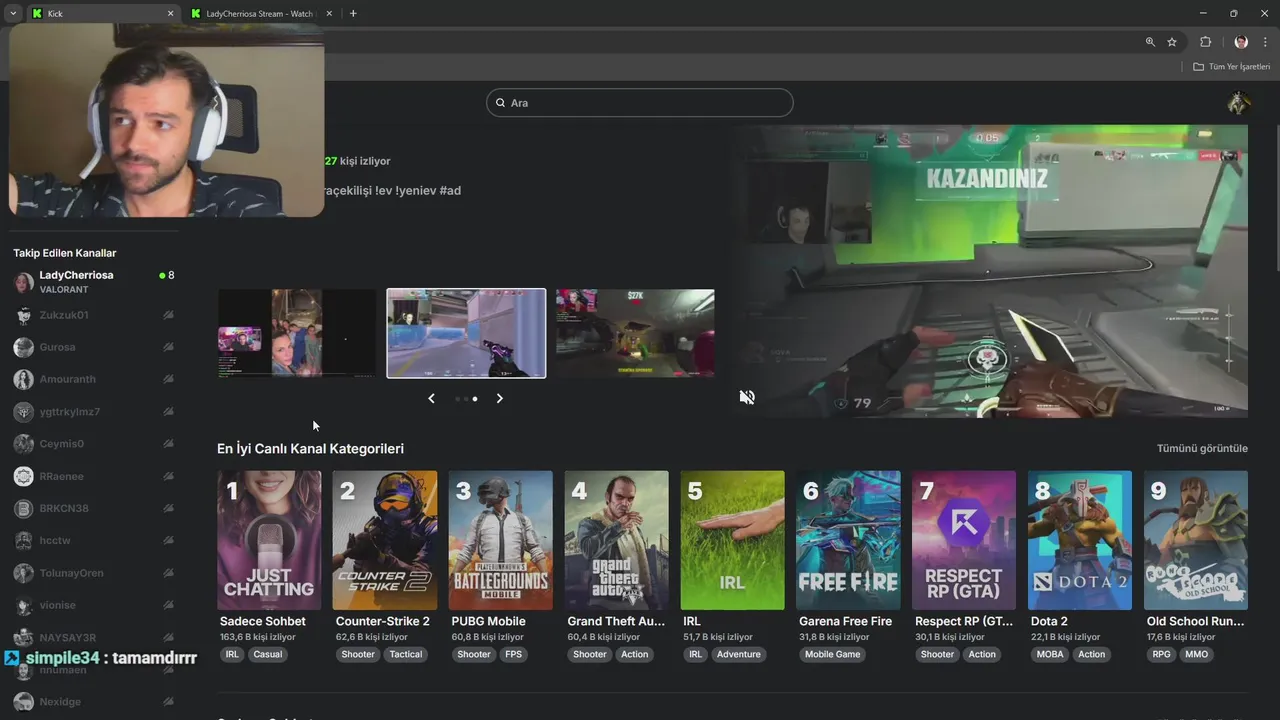Open LadyCherriosa followed channel
Screen dimensions: 1280x720
tap(94, 282)
